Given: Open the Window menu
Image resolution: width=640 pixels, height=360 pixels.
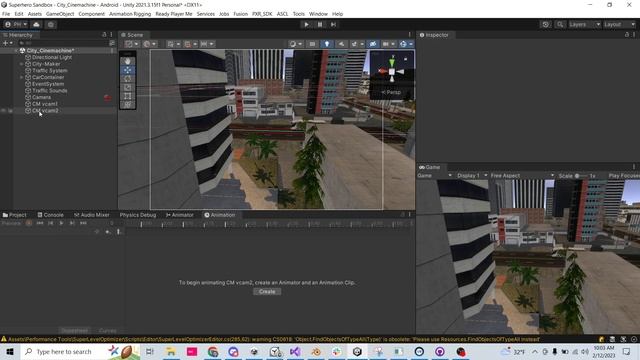Looking at the screenshot, I should pyautogui.click(x=318, y=14).
